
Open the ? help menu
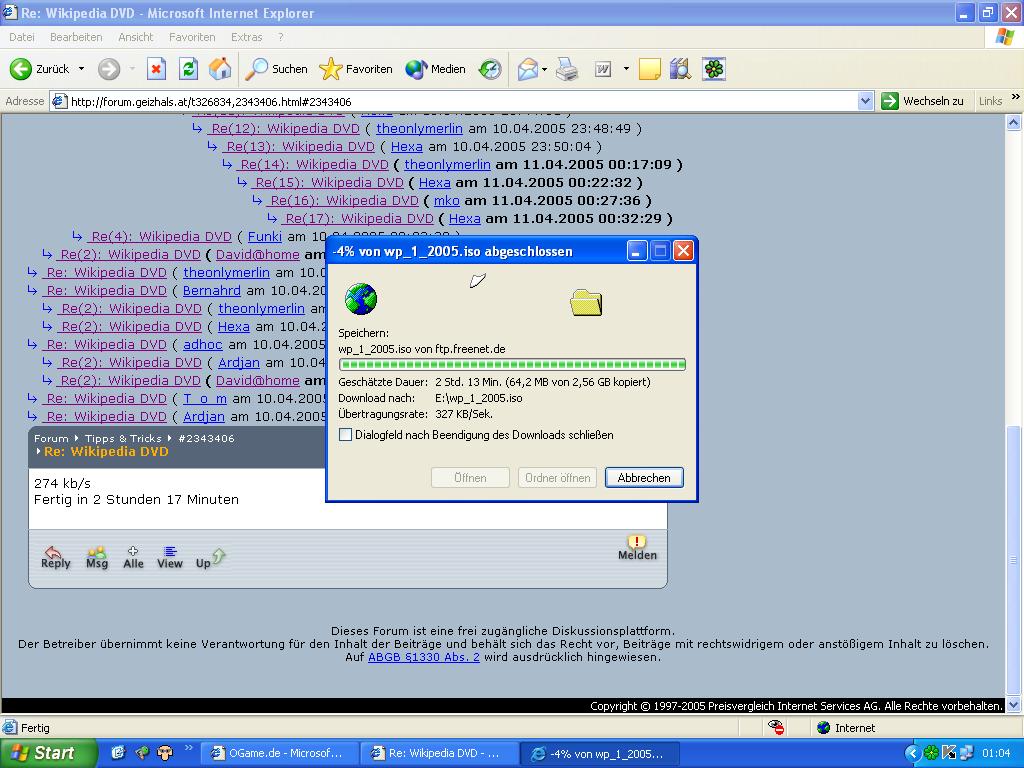point(281,37)
